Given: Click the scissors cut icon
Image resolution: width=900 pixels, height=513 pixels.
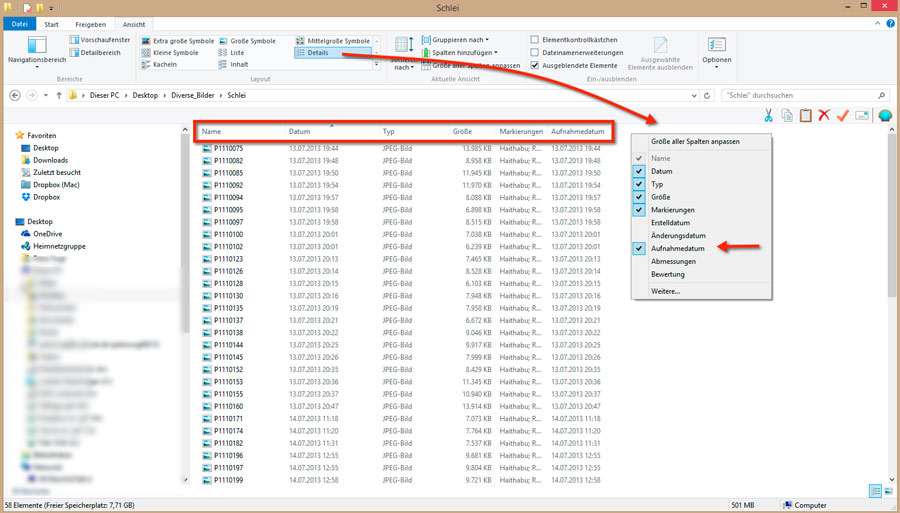Looking at the screenshot, I should point(768,116).
